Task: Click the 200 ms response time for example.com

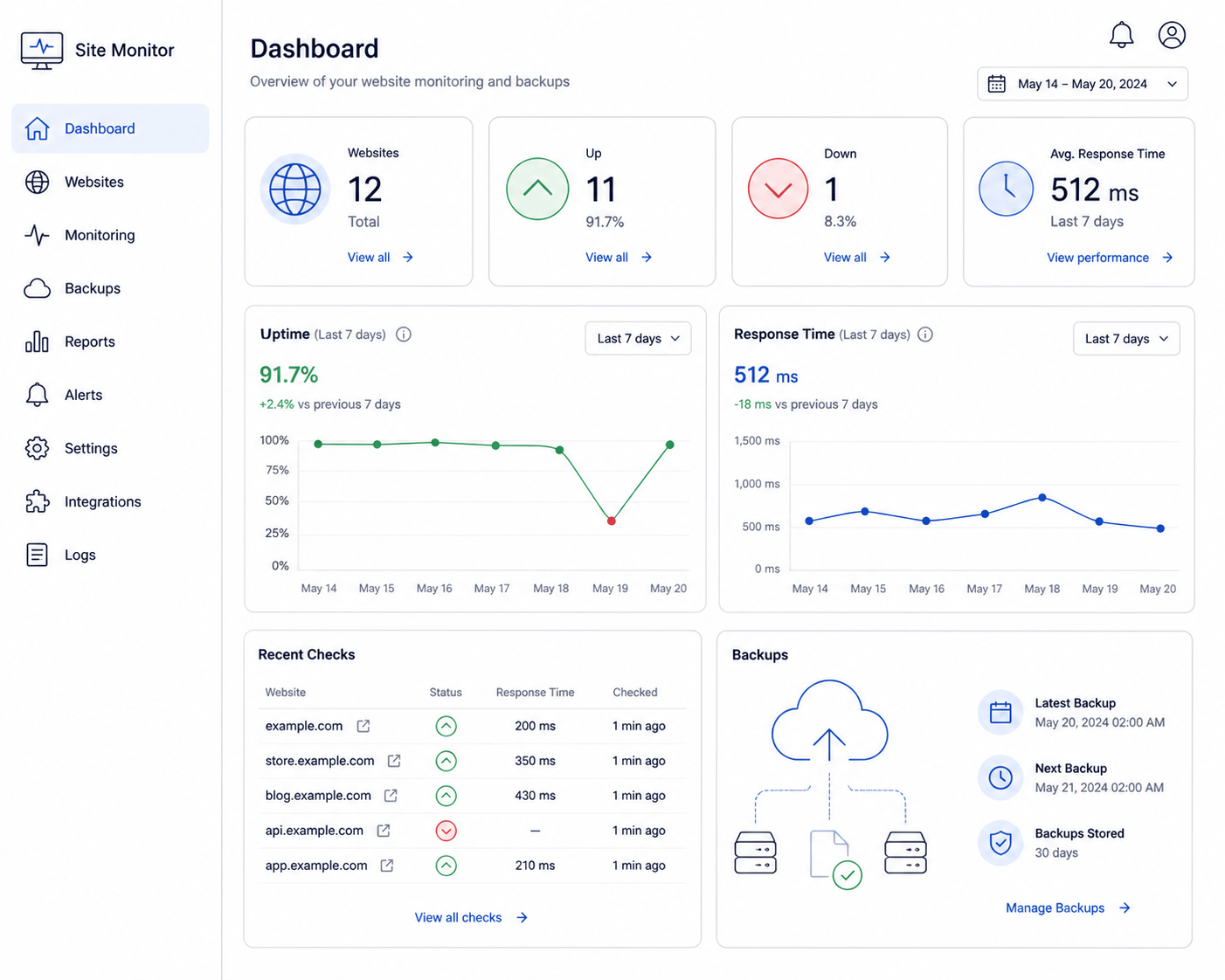Action: 535,726
